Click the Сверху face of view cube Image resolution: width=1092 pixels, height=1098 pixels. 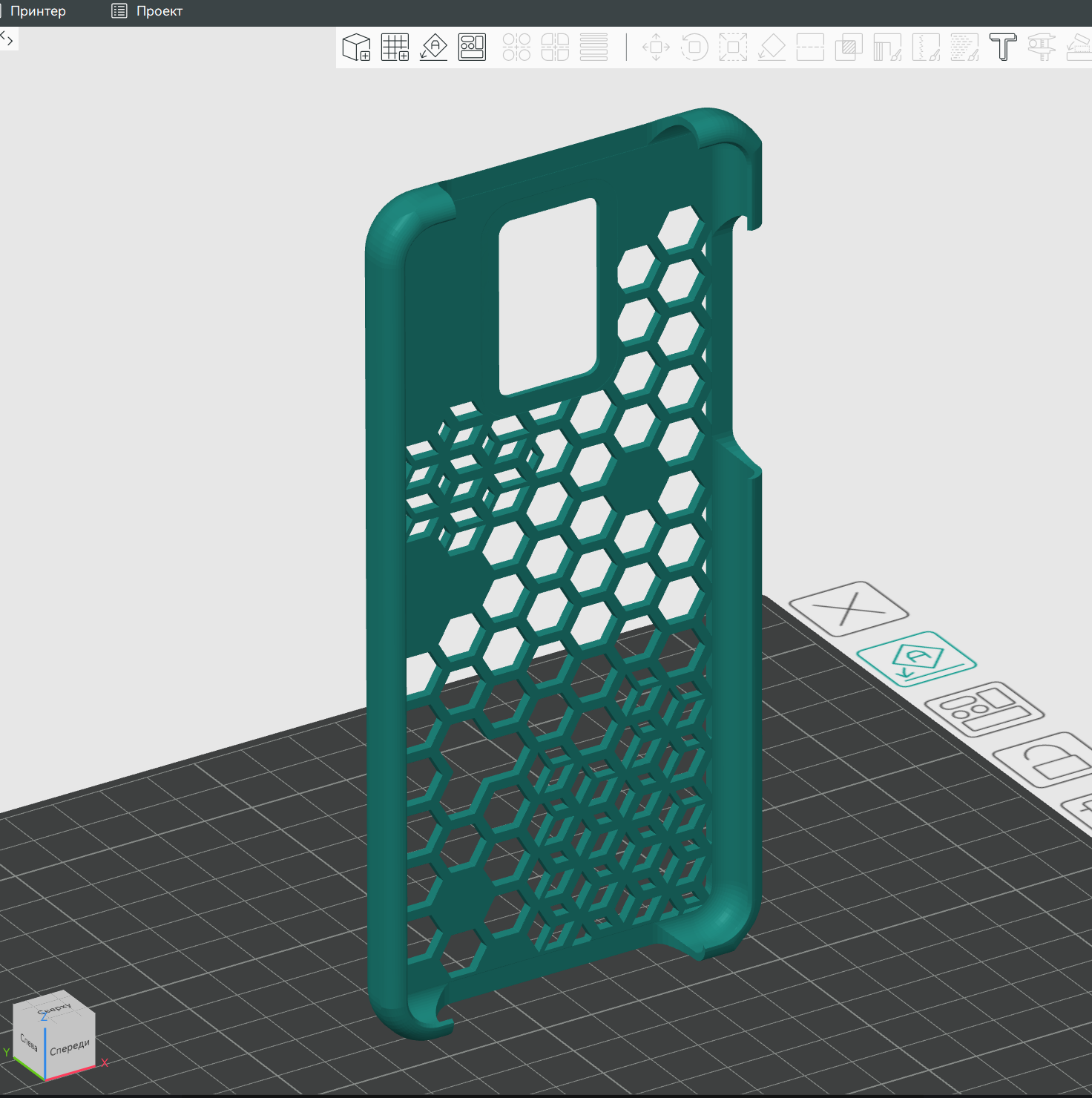point(54,1007)
